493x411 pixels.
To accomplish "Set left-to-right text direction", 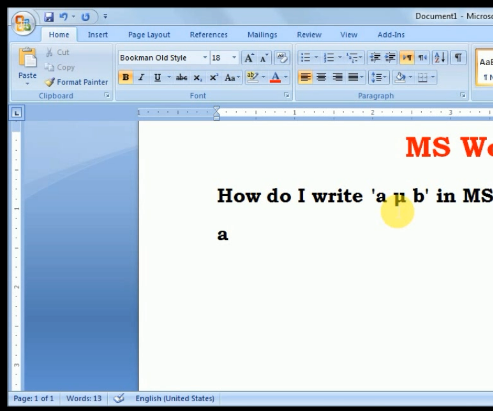I will (x=407, y=58).
